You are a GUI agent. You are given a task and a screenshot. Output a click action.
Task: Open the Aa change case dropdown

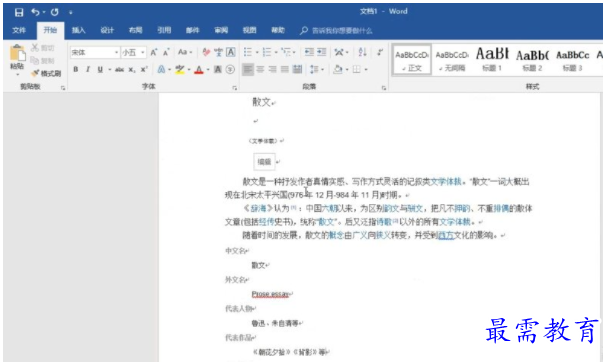click(x=185, y=52)
